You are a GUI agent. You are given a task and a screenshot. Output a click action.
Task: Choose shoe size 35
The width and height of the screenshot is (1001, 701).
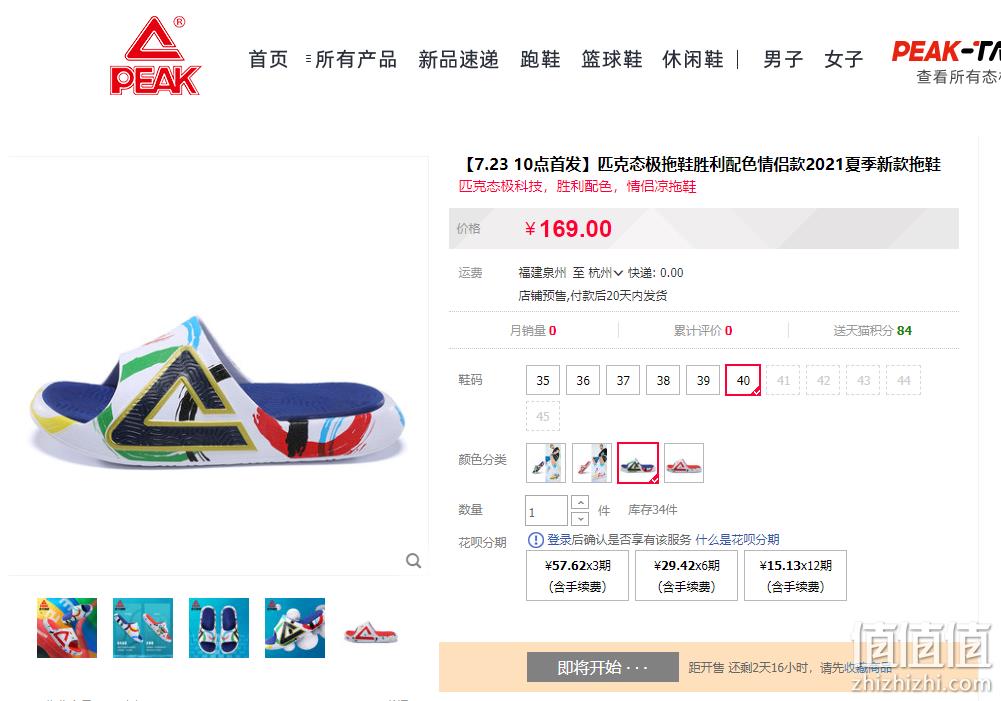(x=543, y=381)
